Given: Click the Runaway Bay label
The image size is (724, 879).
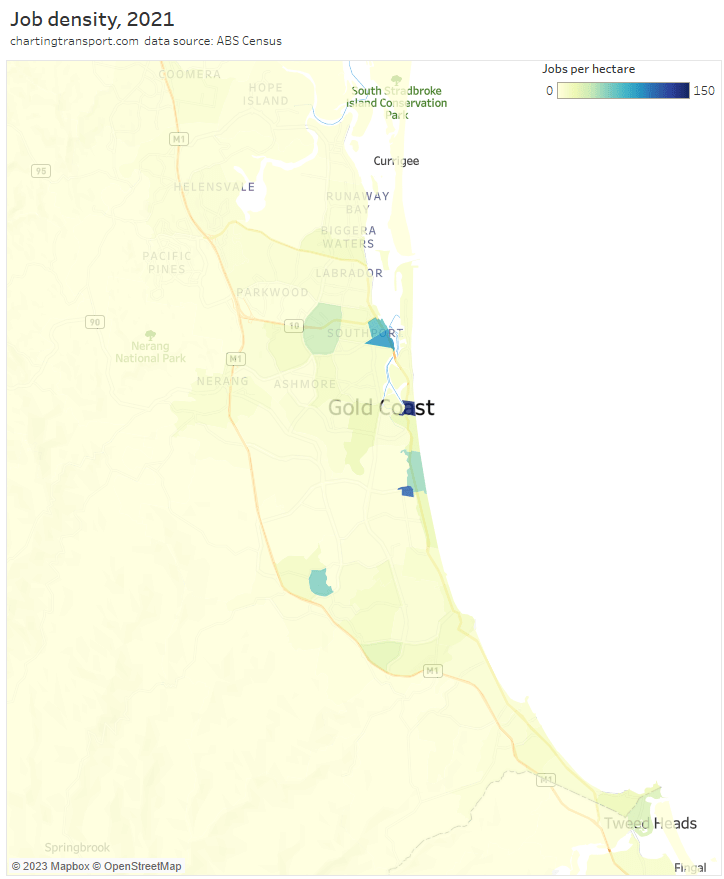Looking at the screenshot, I should [357, 203].
